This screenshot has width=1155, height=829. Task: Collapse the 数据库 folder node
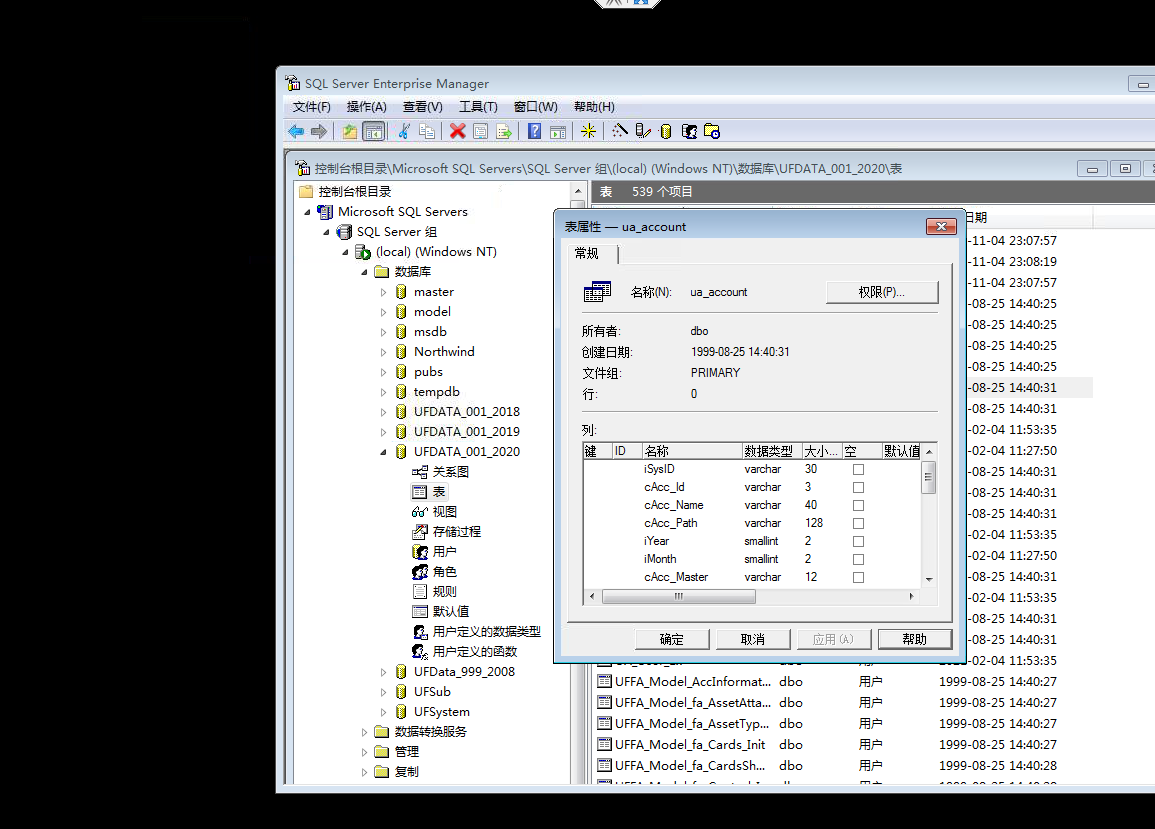(364, 272)
